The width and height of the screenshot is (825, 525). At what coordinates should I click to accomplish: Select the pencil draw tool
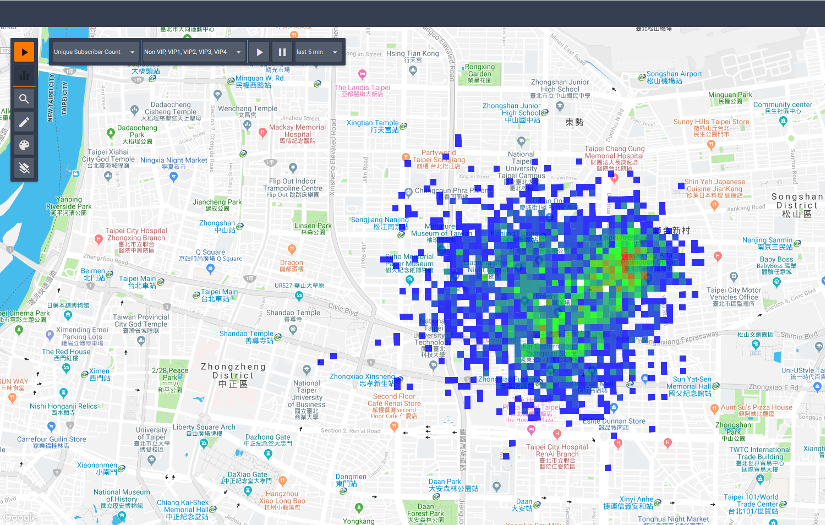tap(24, 122)
